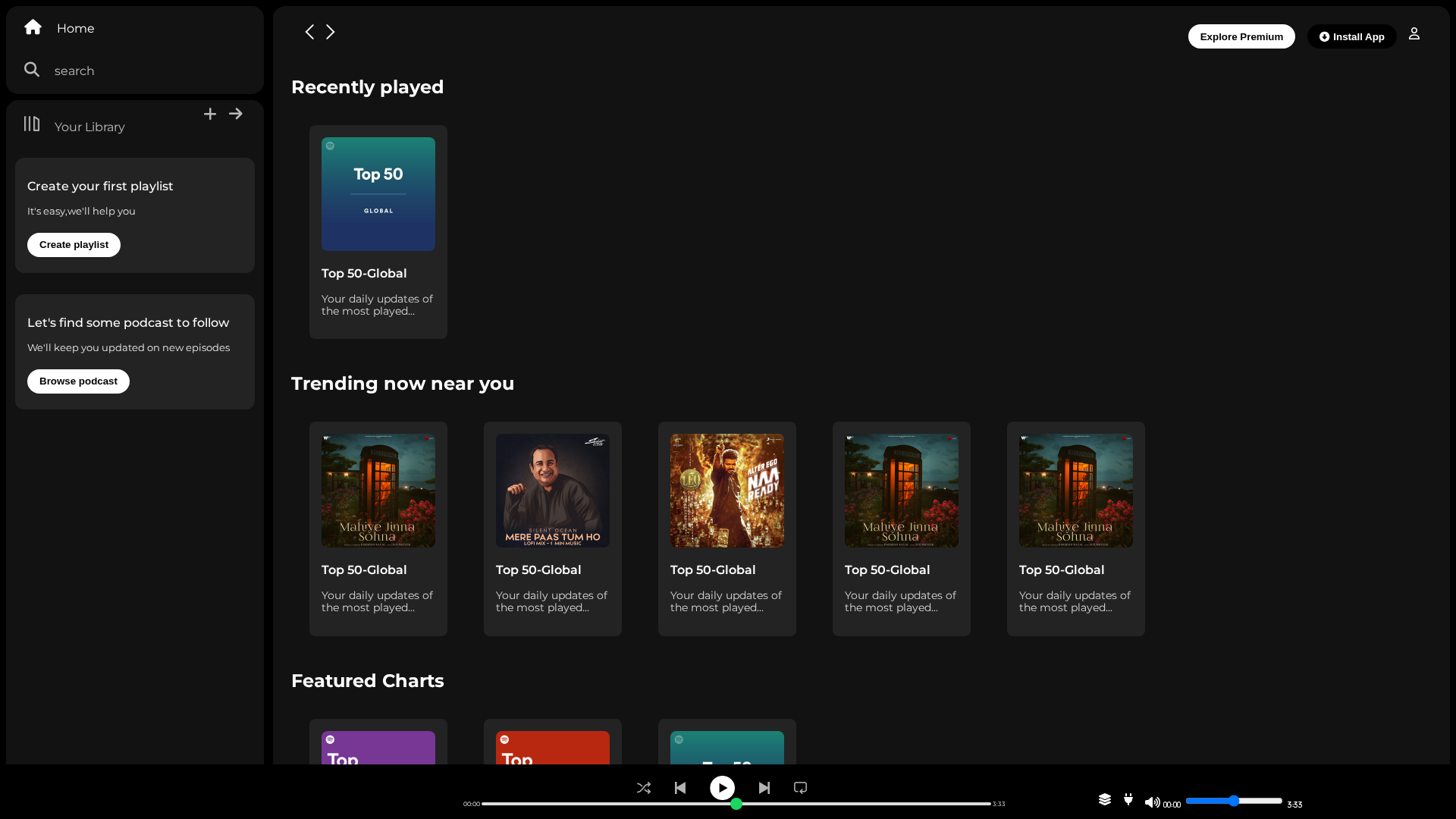1456x819 pixels.
Task: Mute with the speaker volume icon
Action: [1152, 802]
